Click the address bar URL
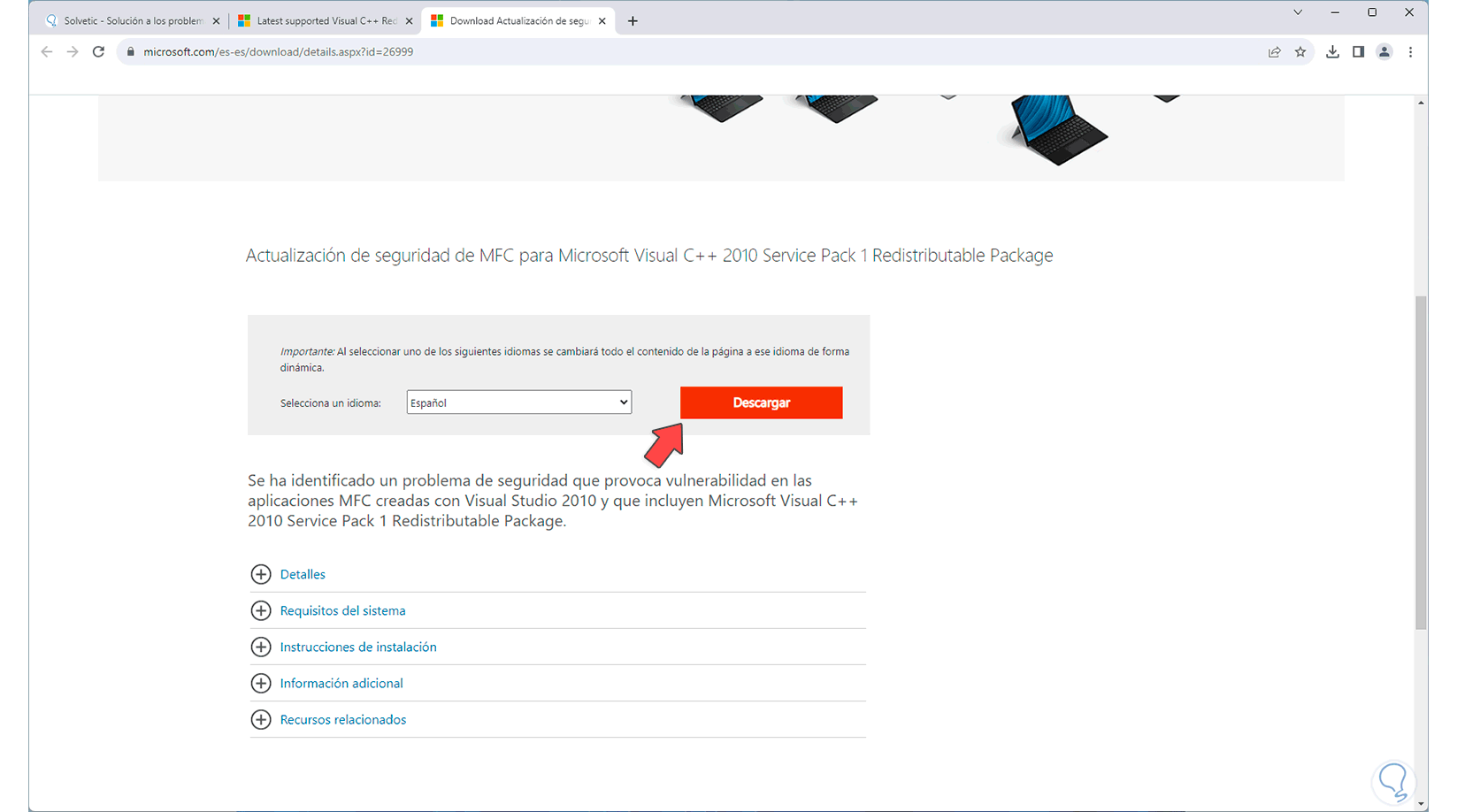1457x812 pixels. pos(279,52)
